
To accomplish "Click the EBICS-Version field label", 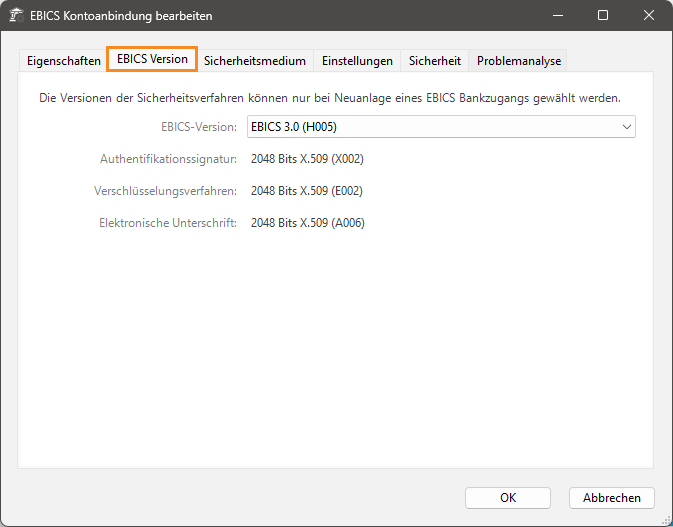I will pos(198,127).
